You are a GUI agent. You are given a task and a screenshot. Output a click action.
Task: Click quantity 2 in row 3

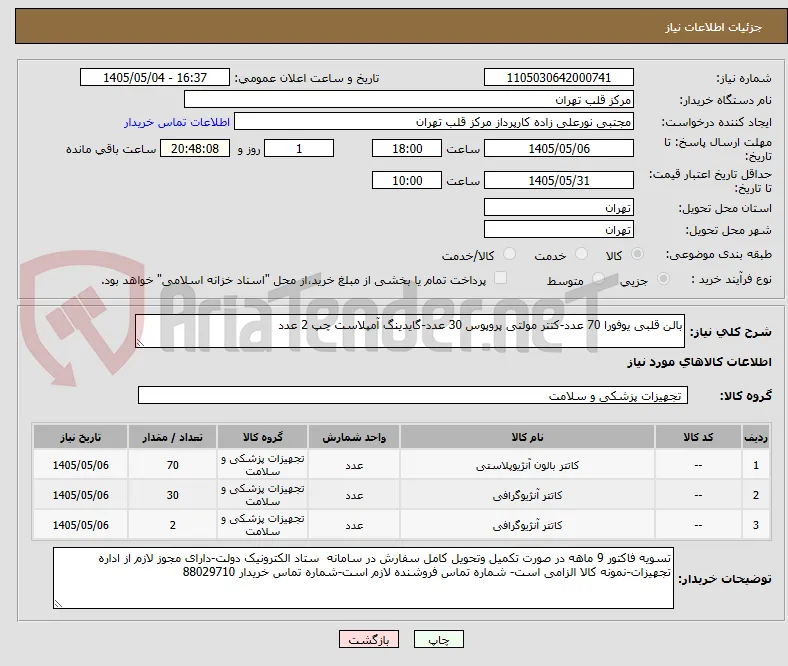coord(172,525)
